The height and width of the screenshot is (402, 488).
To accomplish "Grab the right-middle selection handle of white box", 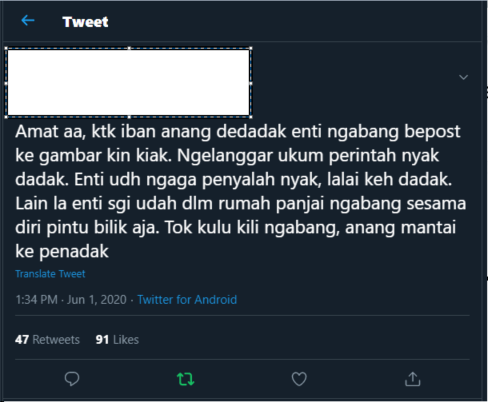I will 251,83.
